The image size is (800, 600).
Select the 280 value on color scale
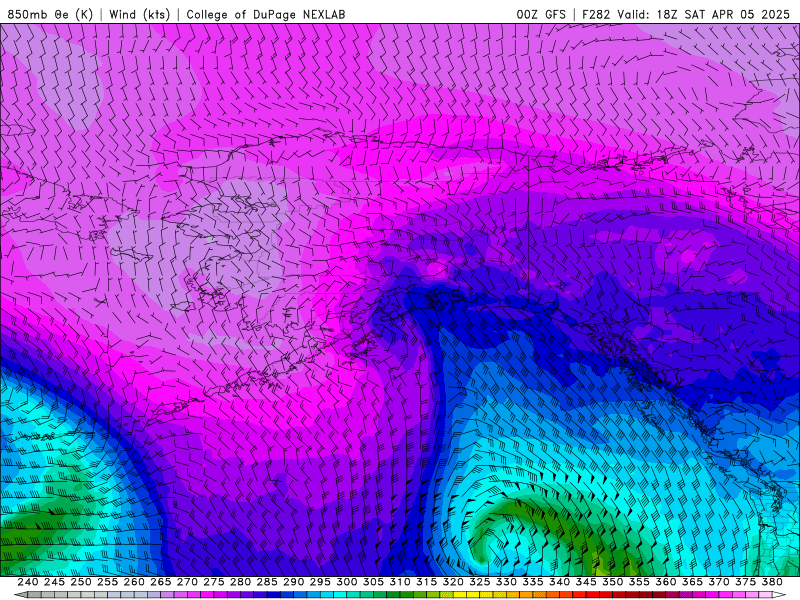(x=240, y=582)
